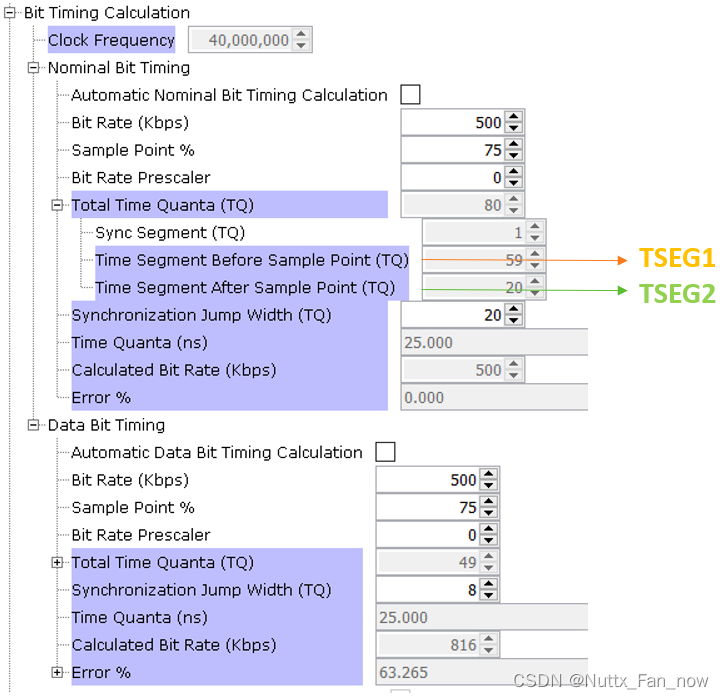
Task: Increase Data Bit Rate (Kbps) up arrow
Action: coord(489,474)
